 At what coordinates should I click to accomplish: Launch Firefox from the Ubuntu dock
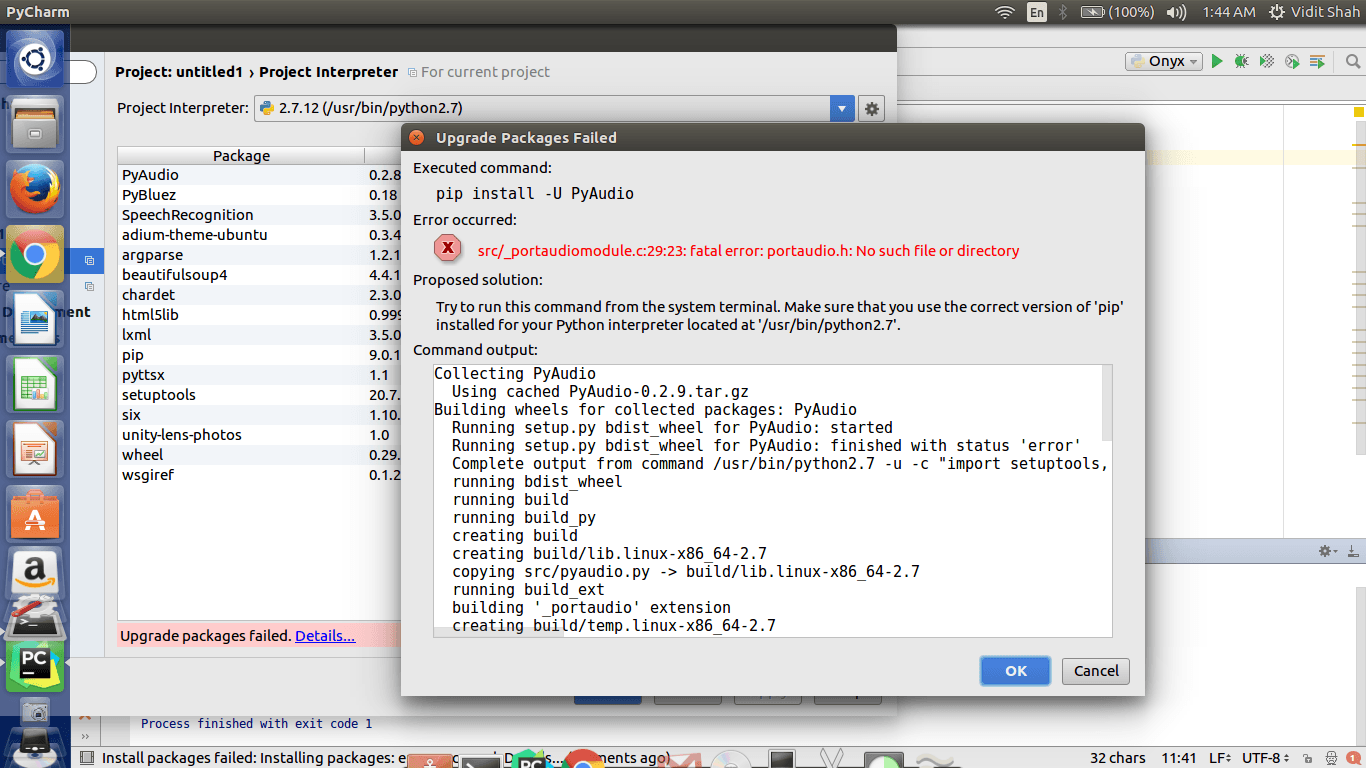pos(35,188)
